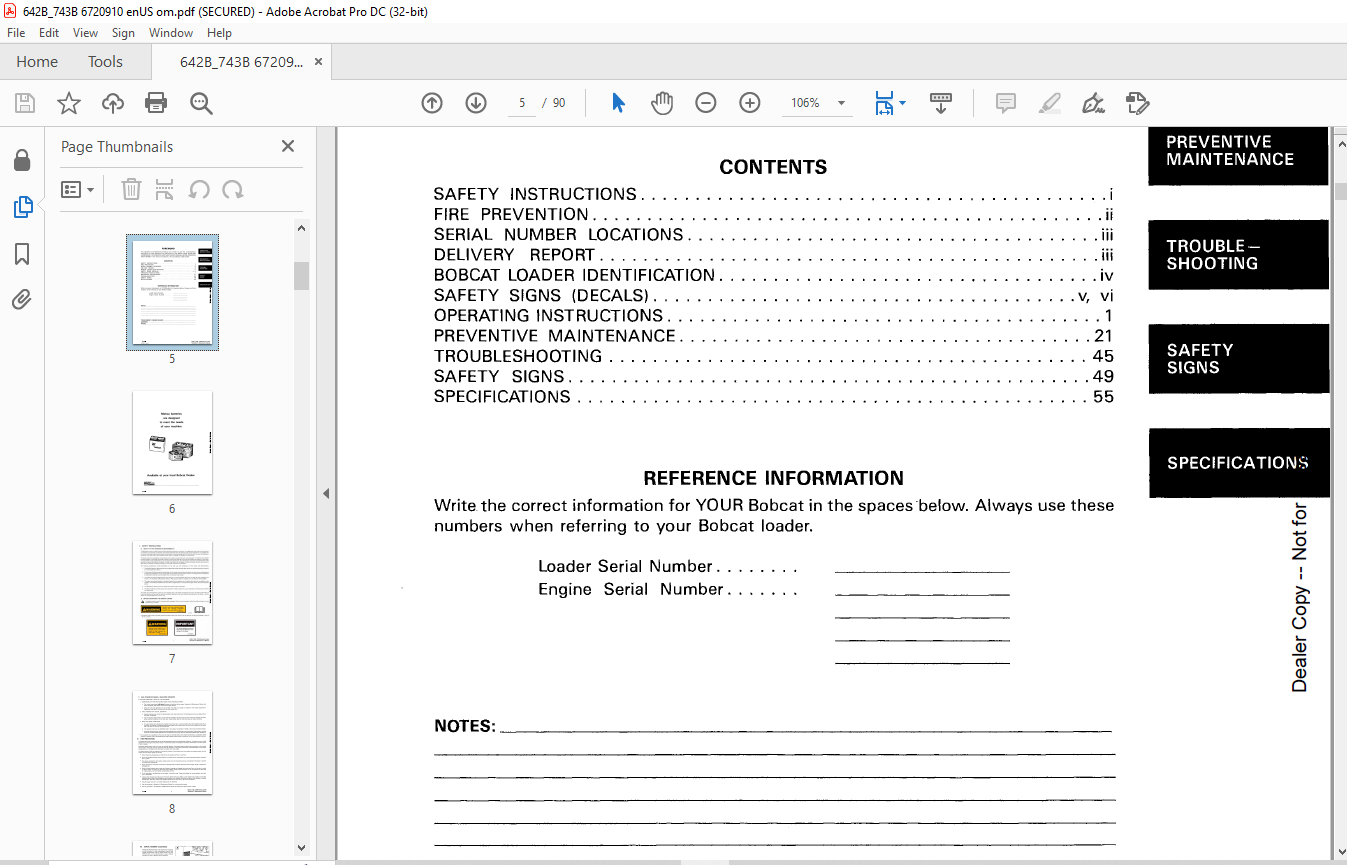
Task: Add the file to starred bookmarks
Action: pos(68,103)
